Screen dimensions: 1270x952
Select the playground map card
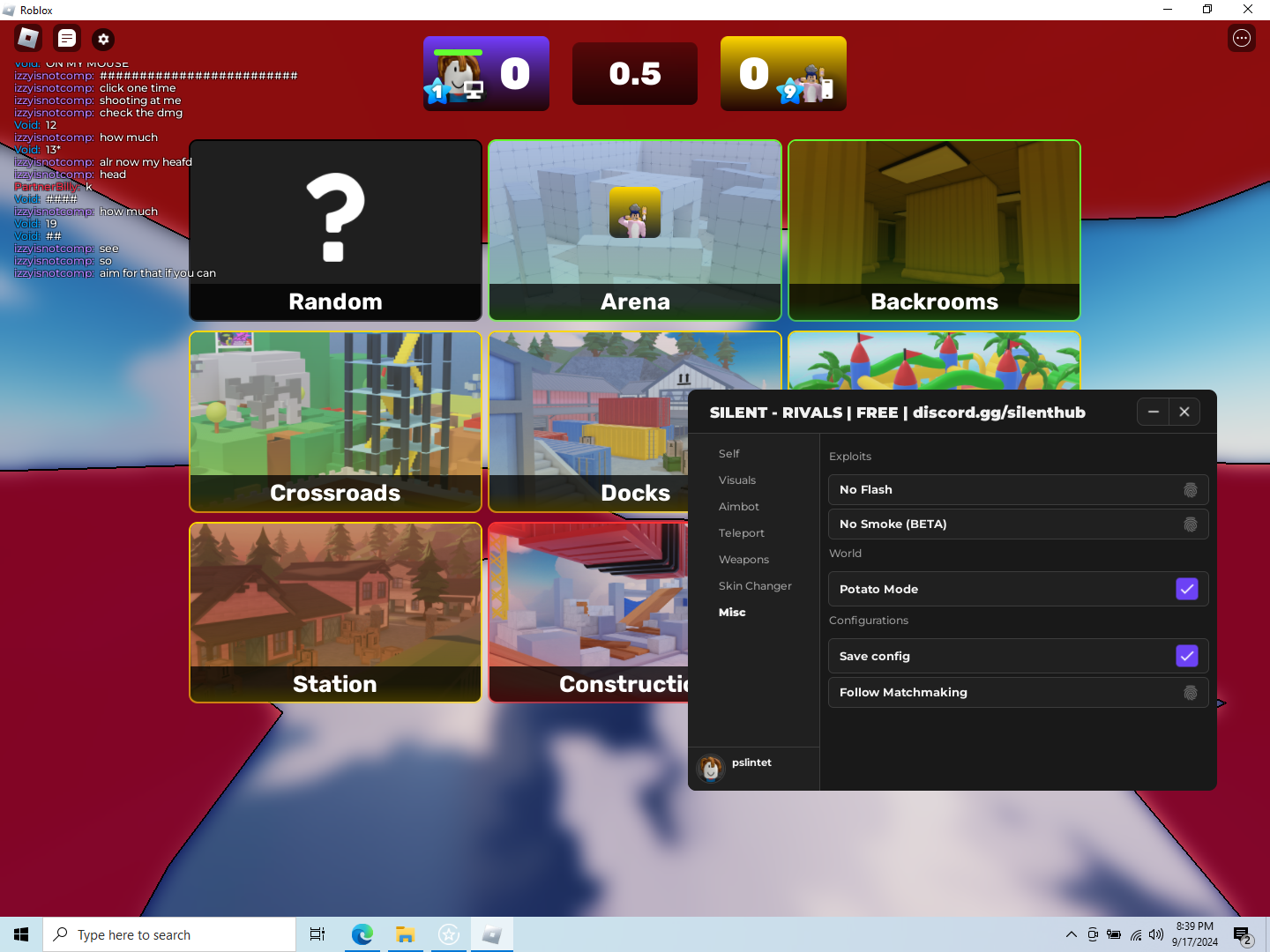click(x=934, y=361)
